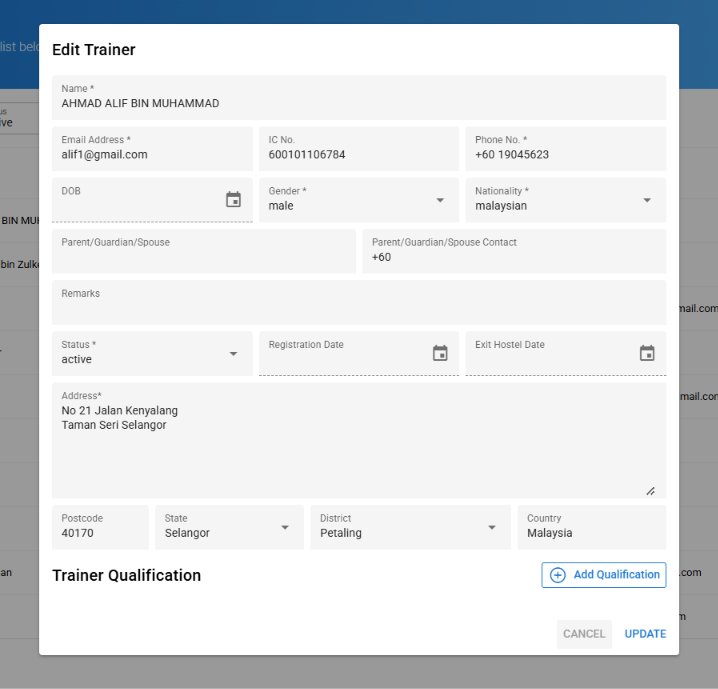Click into the IC No. field

[359, 149]
